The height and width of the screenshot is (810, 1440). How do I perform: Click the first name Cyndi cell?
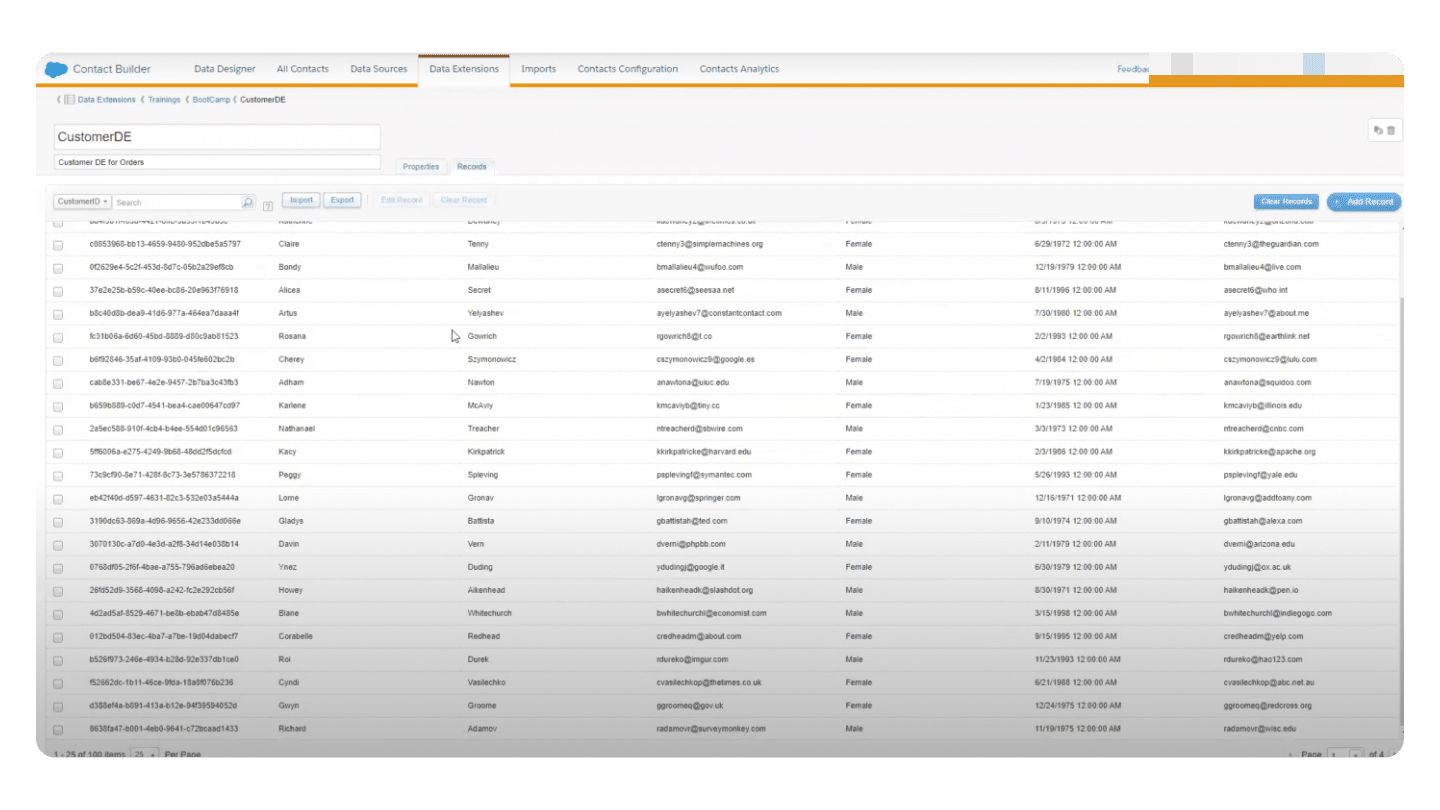pyautogui.click(x=289, y=682)
